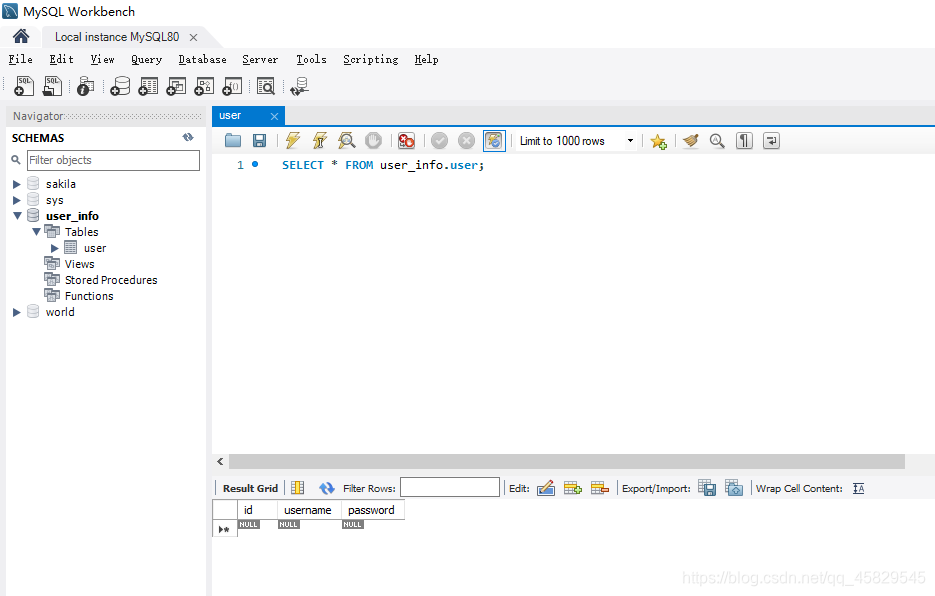This screenshot has height=596, width=935.
Task: Refresh the result grid data
Action: tap(327, 488)
